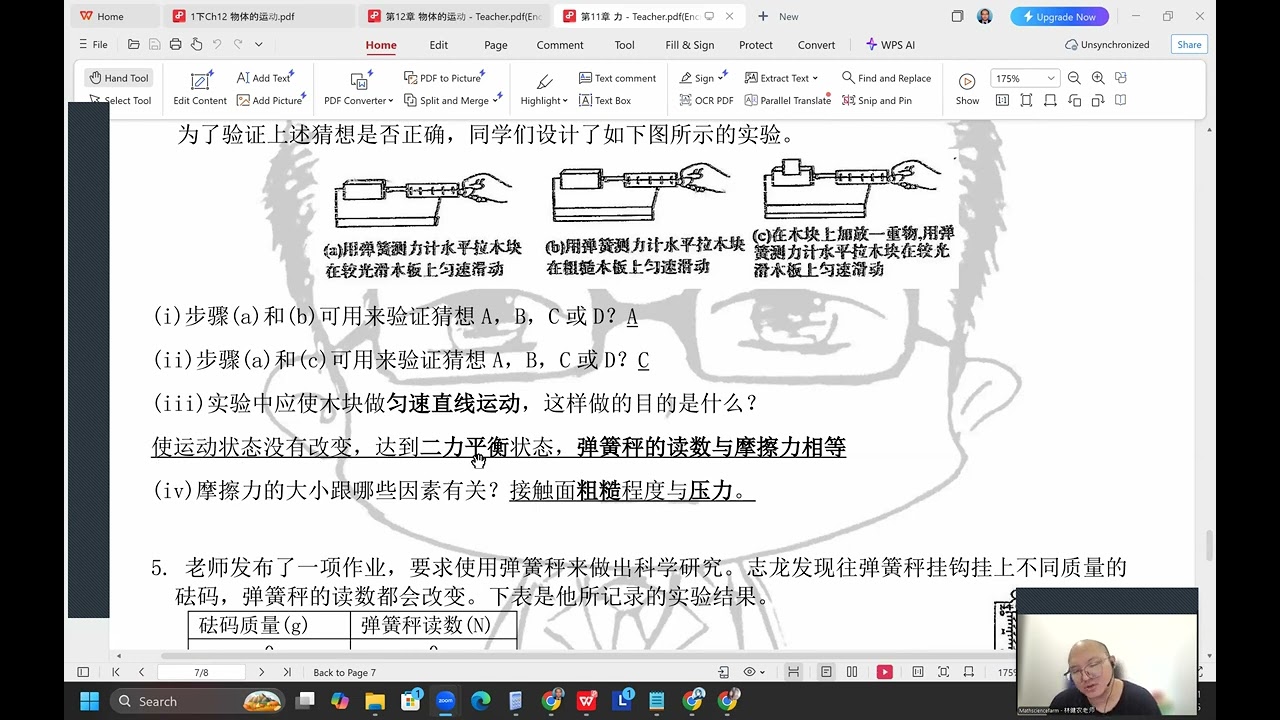
Task: Open the Page ribbon tab
Action: click(496, 45)
